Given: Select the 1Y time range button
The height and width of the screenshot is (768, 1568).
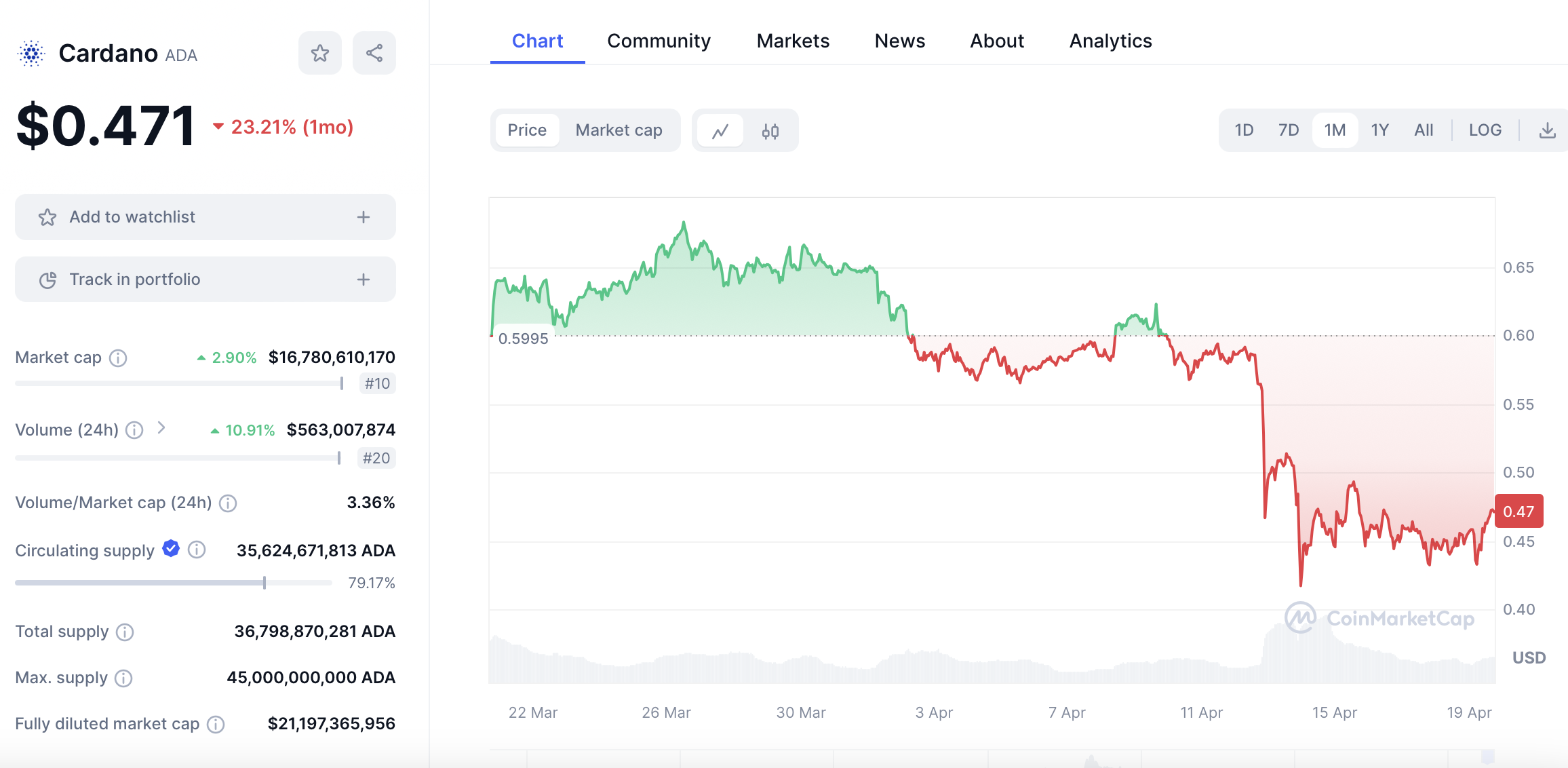Looking at the screenshot, I should pyautogui.click(x=1379, y=130).
